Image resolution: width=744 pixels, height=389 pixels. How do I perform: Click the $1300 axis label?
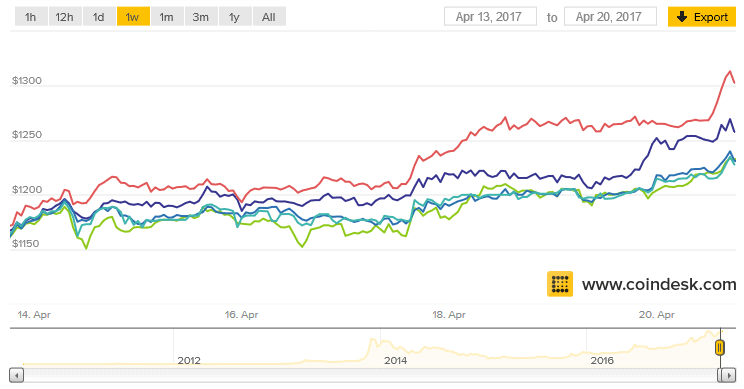pyautogui.click(x=27, y=81)
